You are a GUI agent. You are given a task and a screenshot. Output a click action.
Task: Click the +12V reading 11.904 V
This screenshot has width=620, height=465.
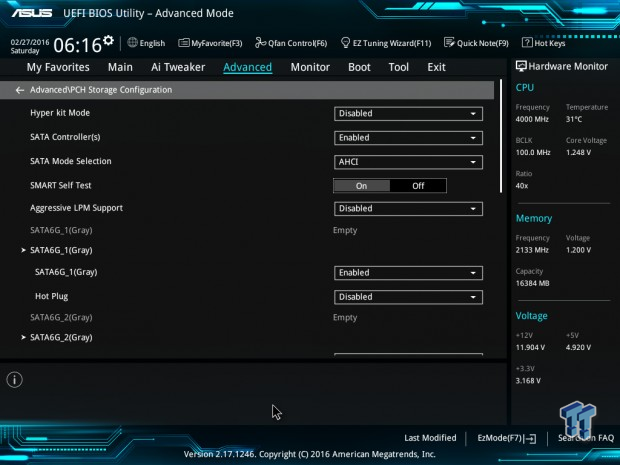coord(530,348)
